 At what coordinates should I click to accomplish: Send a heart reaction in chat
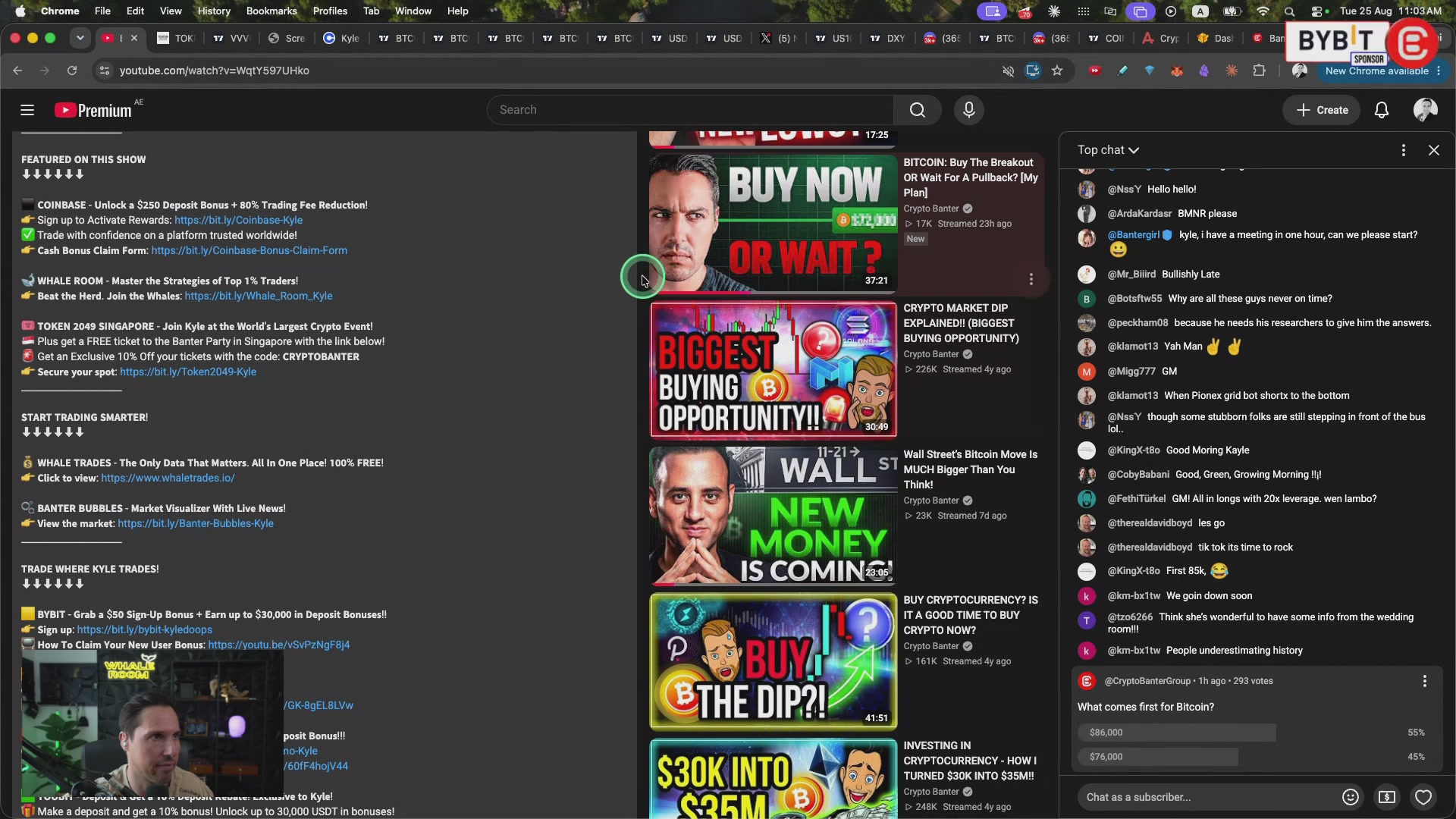1423,797
